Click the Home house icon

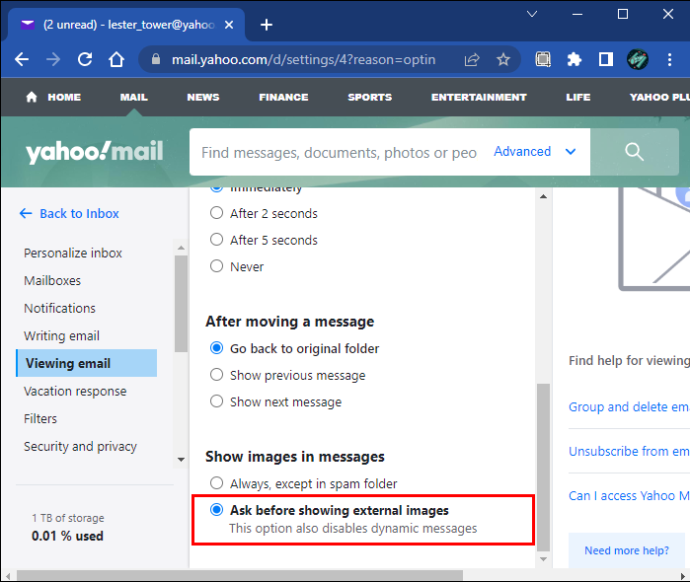32,97
